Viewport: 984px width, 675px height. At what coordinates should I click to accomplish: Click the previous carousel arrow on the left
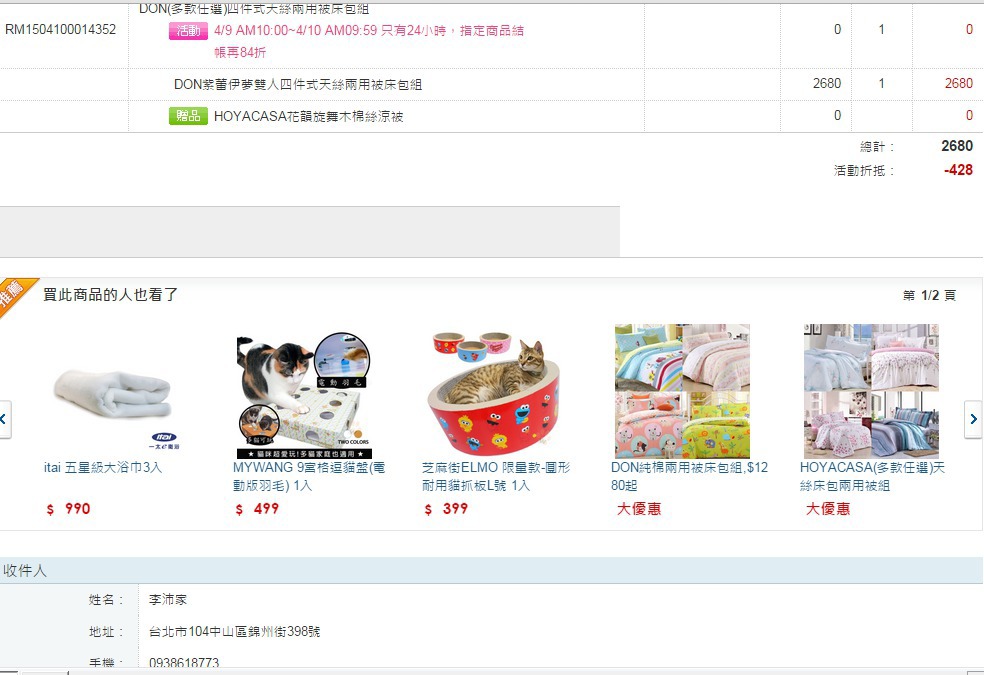click(4, 419)
